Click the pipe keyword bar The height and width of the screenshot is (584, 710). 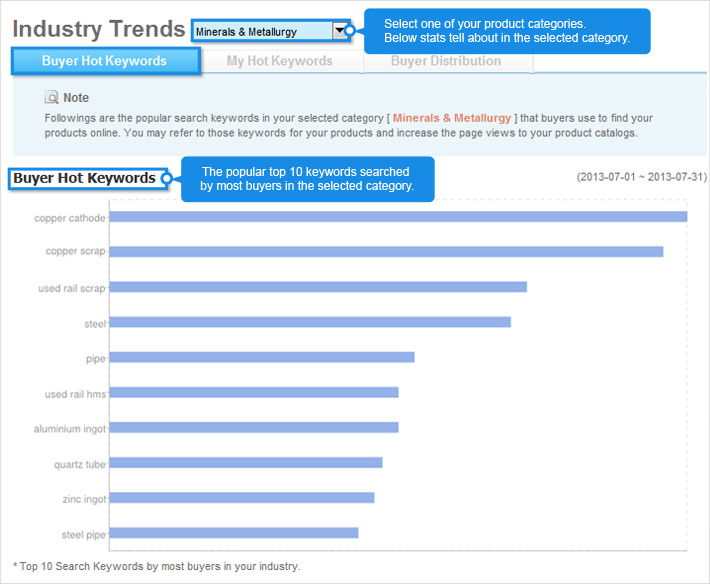(261, 357)
